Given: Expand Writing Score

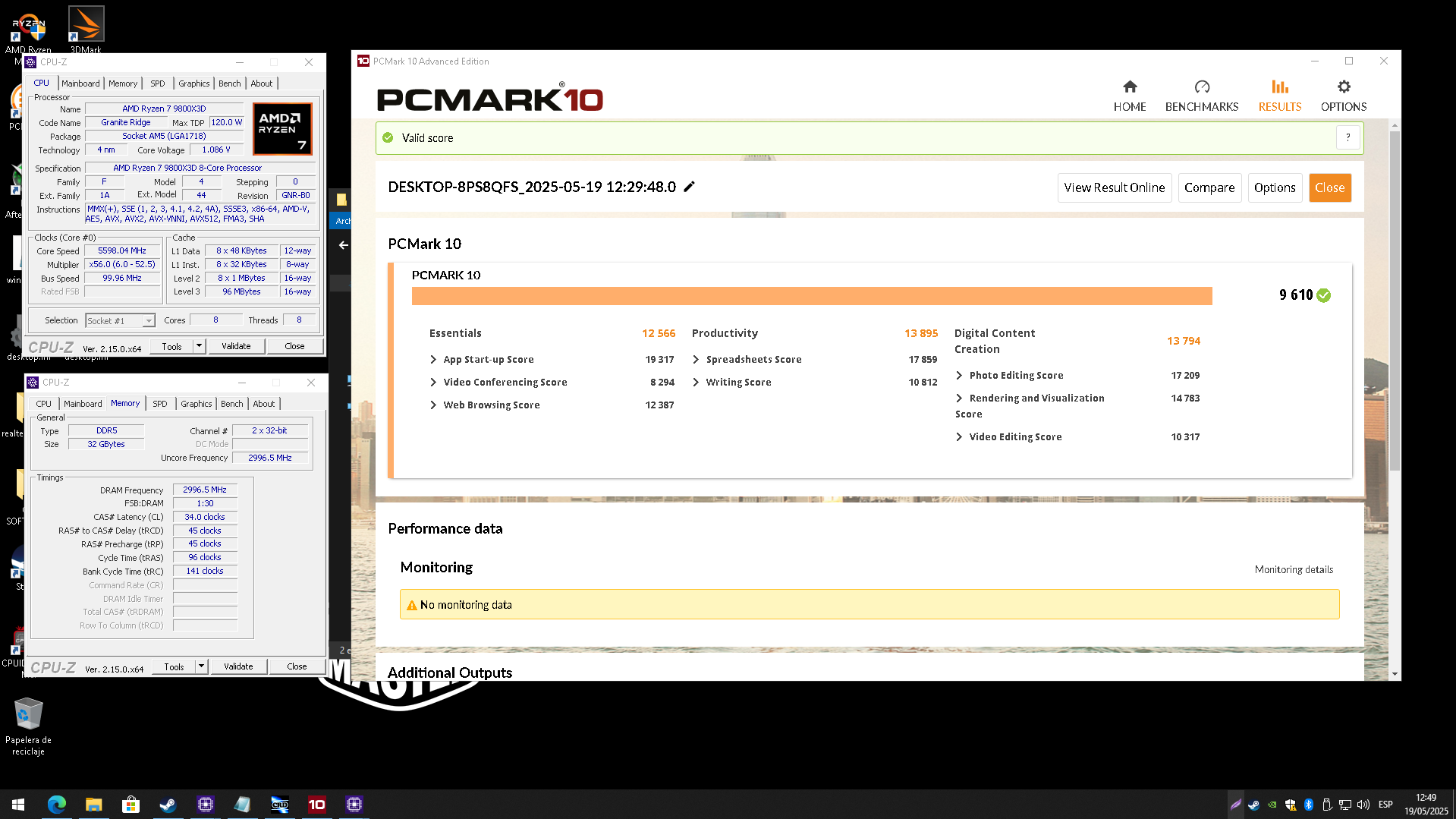Looking at the screenshot, I should (x=696, y=383).
